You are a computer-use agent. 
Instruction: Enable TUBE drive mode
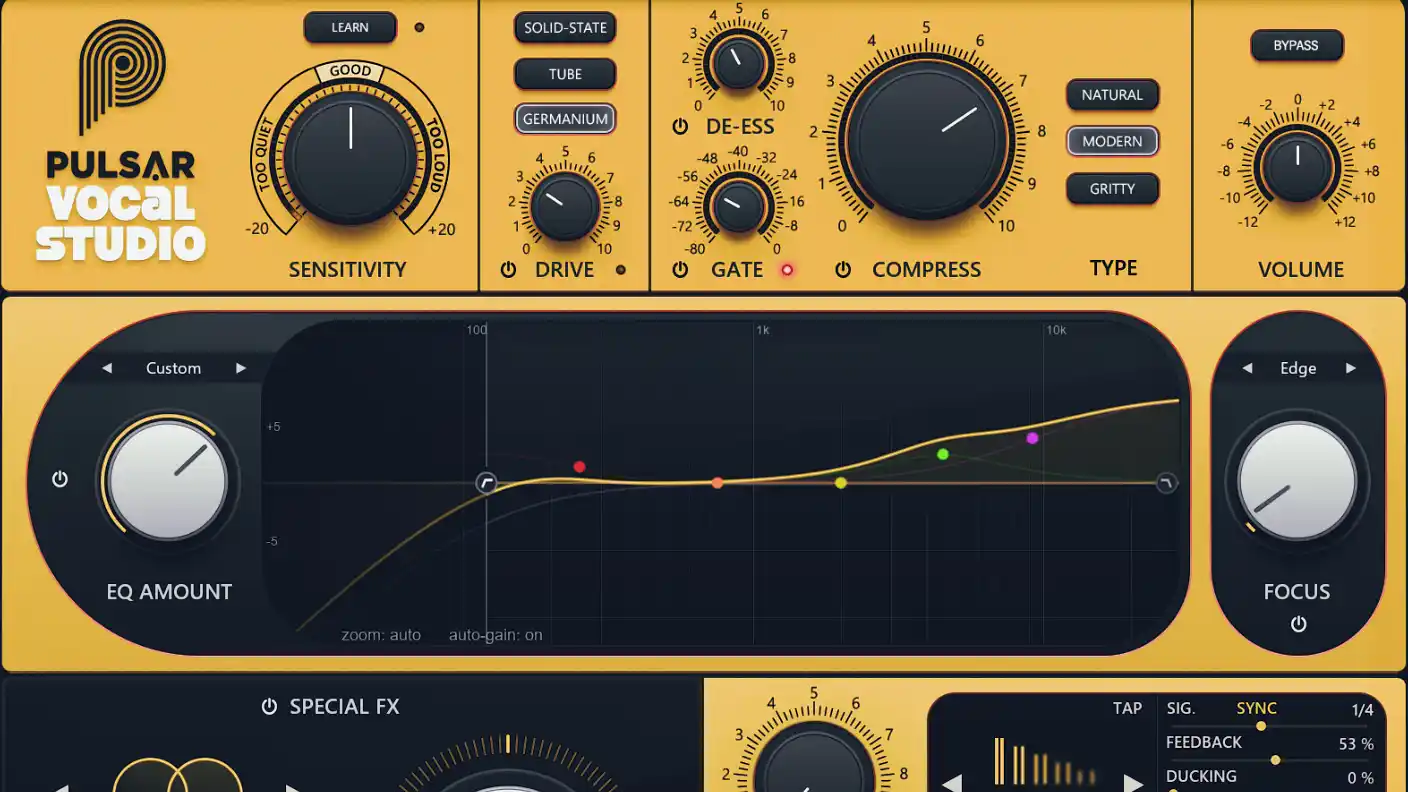click(x=565, y=74)
